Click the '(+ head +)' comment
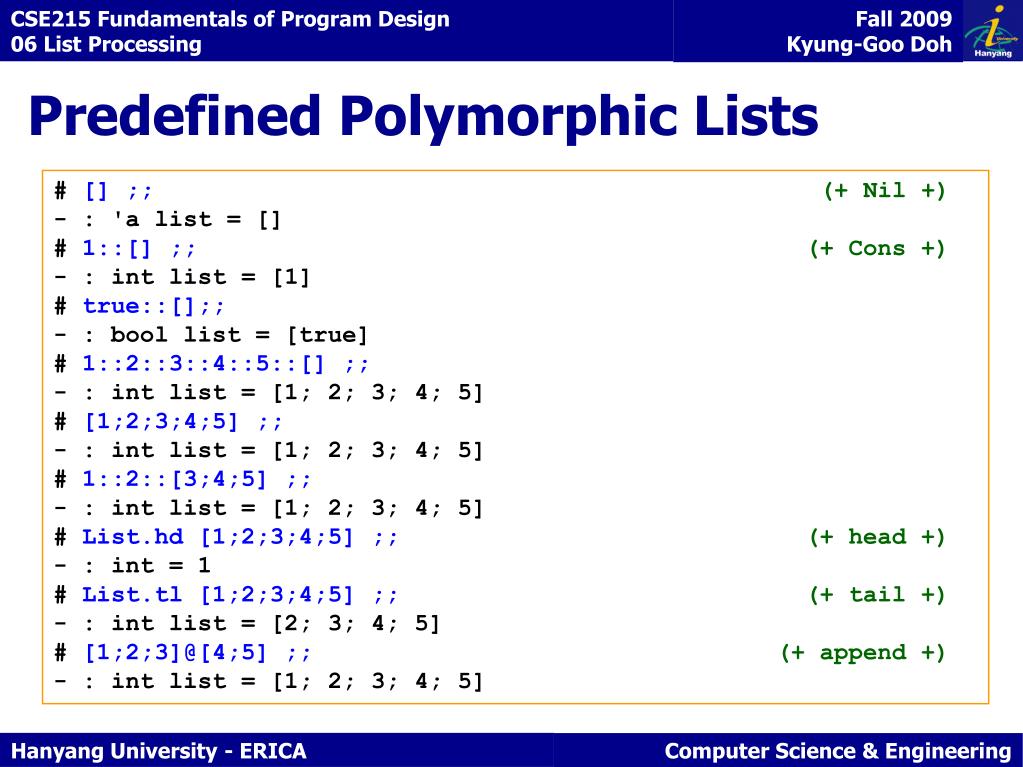 click(x=877, y=537)
